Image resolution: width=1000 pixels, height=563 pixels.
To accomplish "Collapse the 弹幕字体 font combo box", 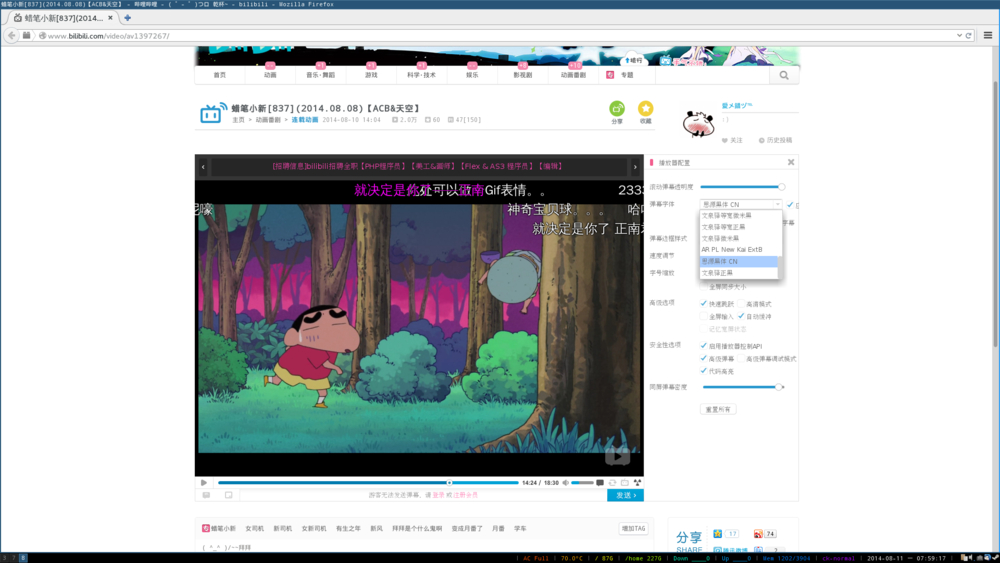I will tap(740, 204).
